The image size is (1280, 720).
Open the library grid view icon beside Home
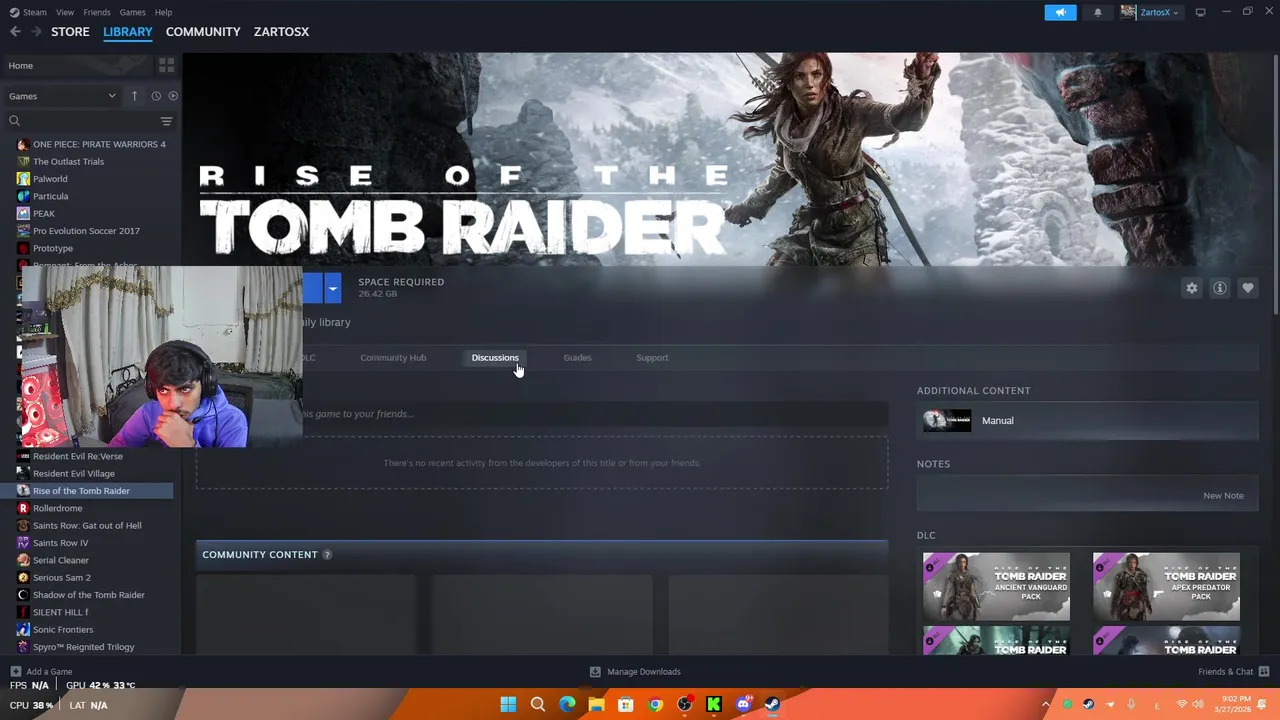tap(166, 65)
